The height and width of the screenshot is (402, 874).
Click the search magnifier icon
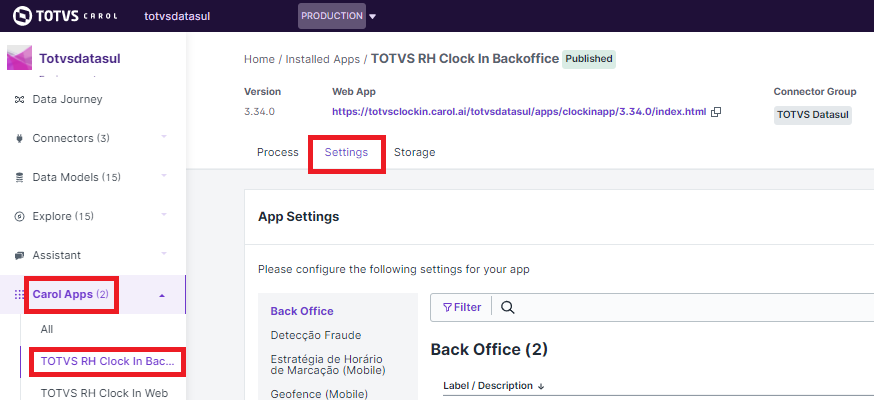507,307
